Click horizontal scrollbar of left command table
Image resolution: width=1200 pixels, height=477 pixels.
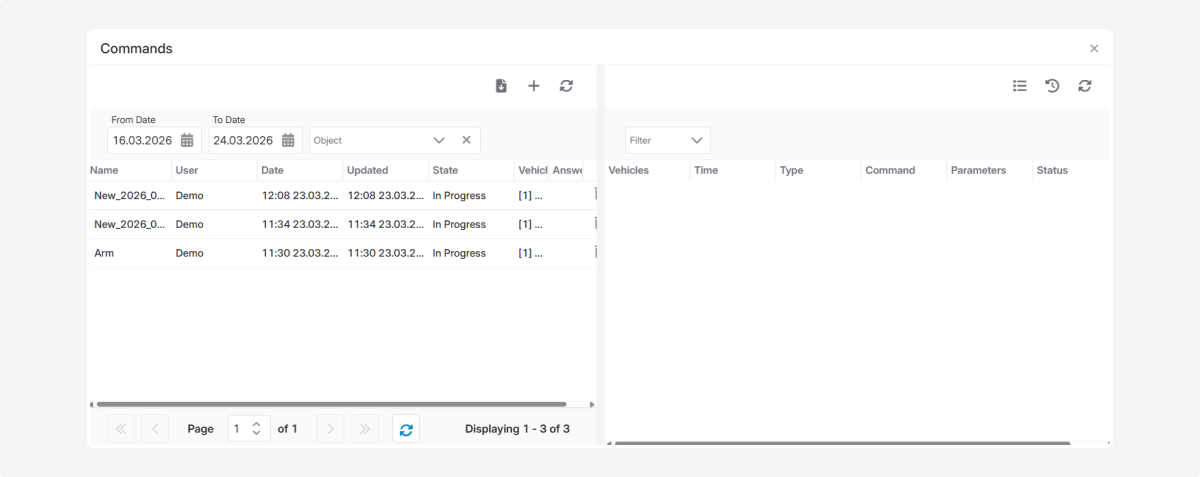point(330,405)
